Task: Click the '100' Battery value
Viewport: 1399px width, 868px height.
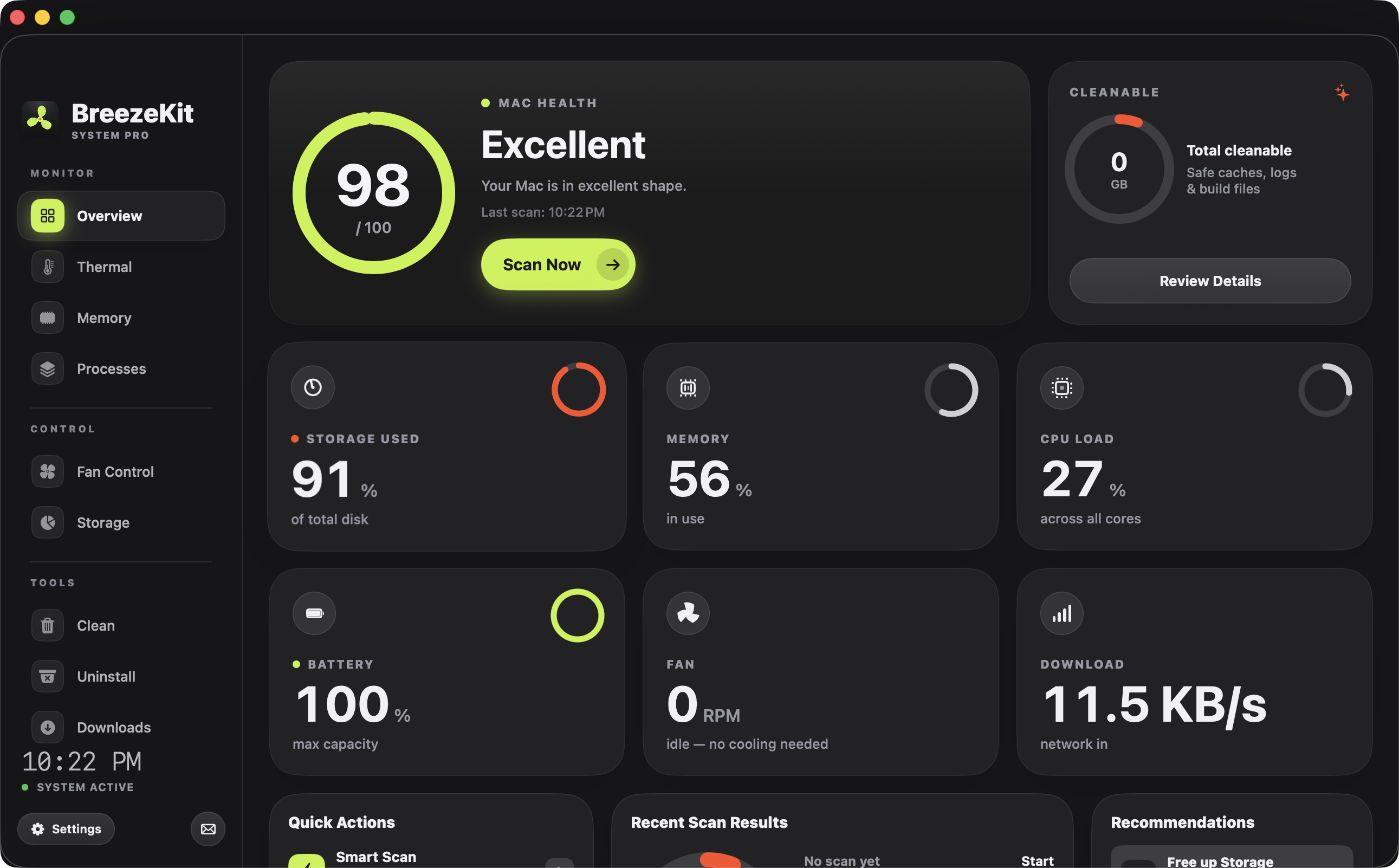Action: pyautogui.click(x=343, y=704)
